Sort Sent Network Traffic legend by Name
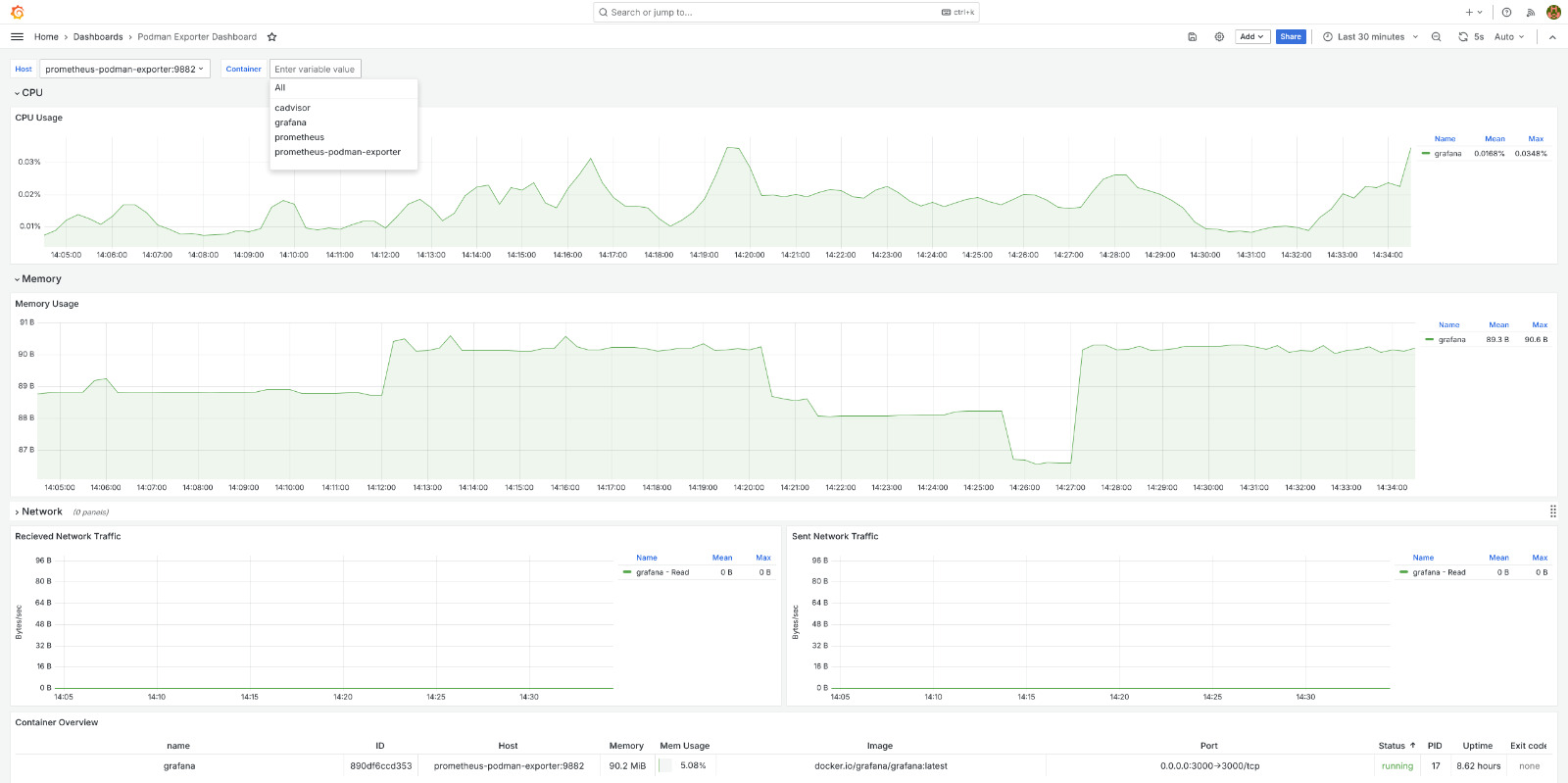Viewport: 1568px width, 783px height. (1423, 558)
